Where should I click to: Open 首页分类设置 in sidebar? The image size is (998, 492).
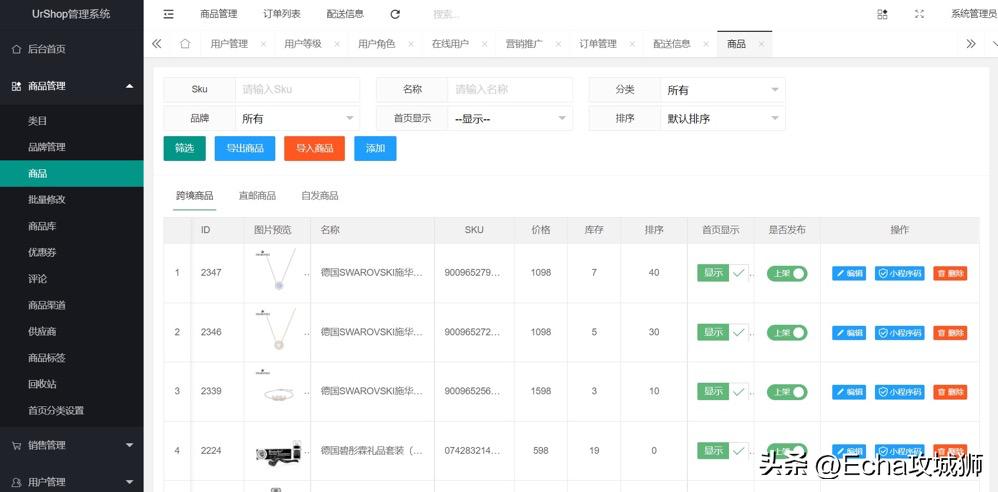[x=72, y=411]
